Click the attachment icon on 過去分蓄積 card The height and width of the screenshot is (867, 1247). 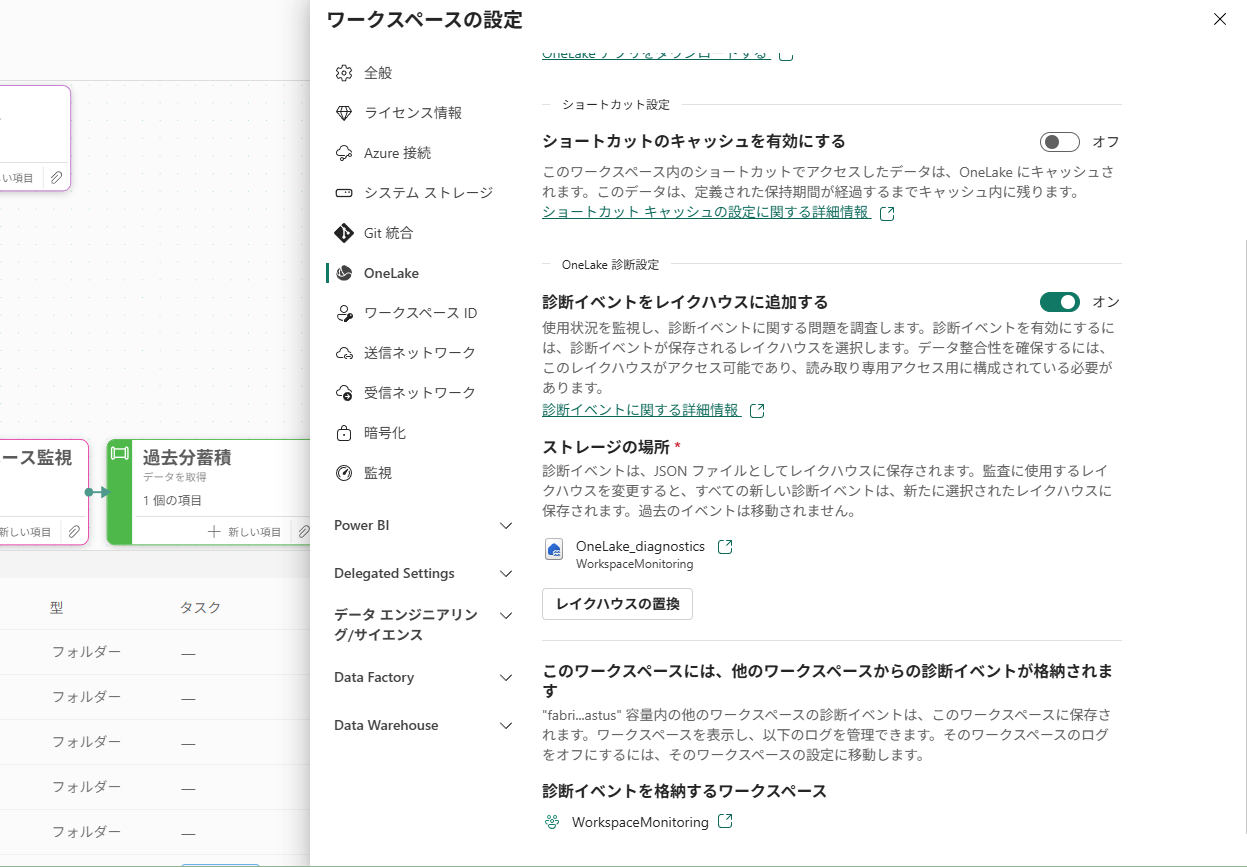coord(304,532)
